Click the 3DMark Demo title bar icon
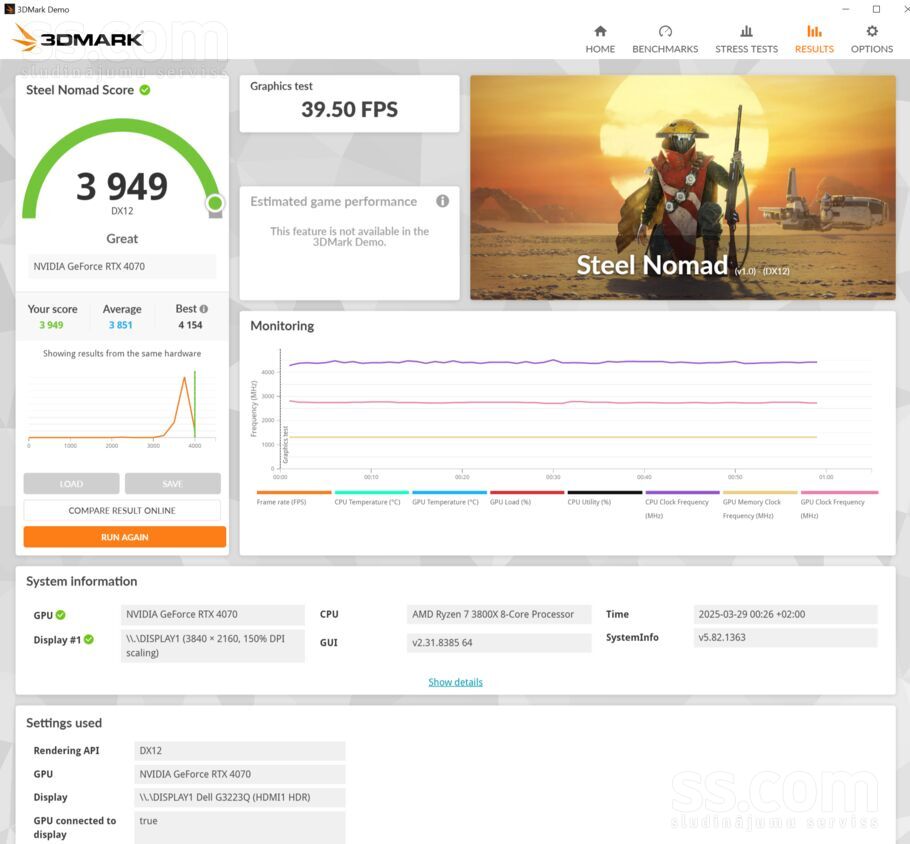910x844 pixels. point(9,9)
